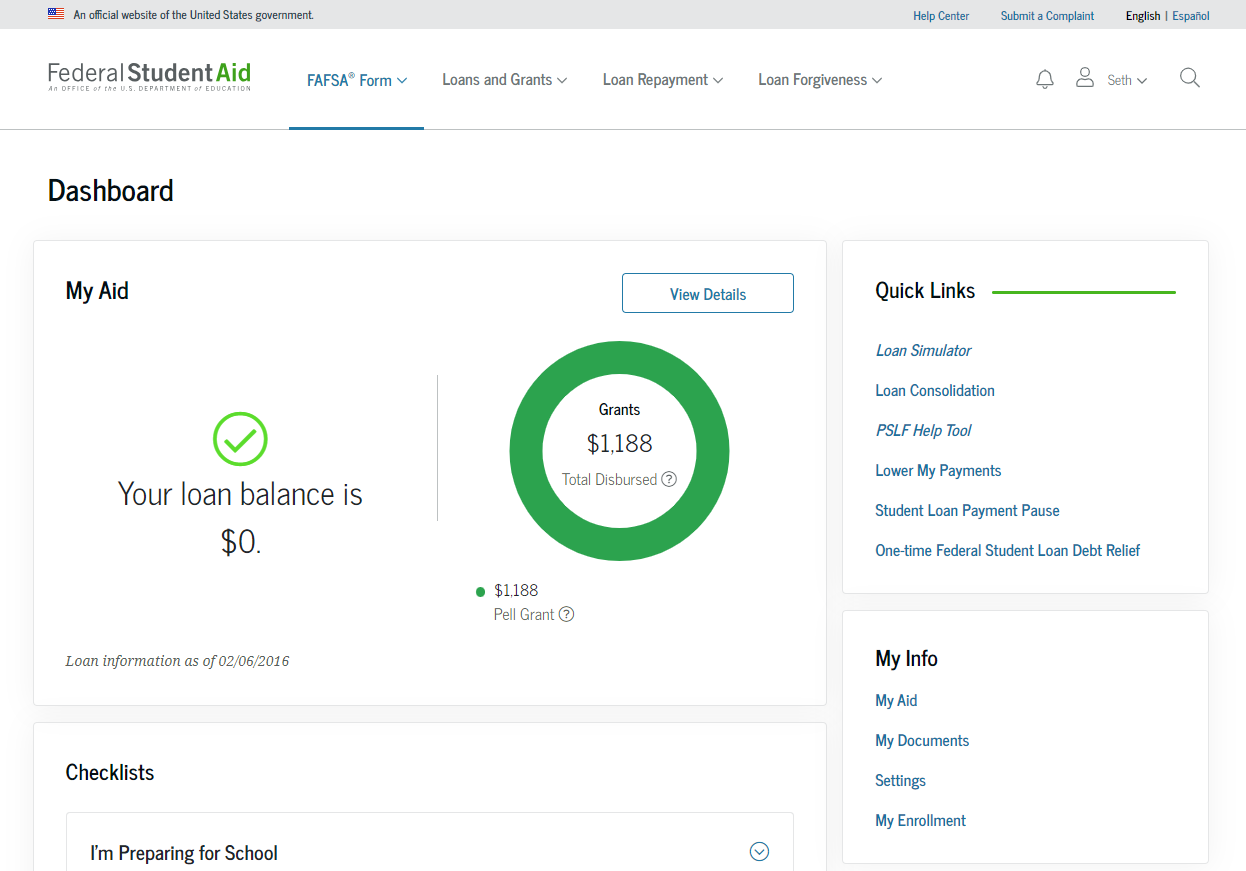
Task: Select English language option
Action: 1143,16
